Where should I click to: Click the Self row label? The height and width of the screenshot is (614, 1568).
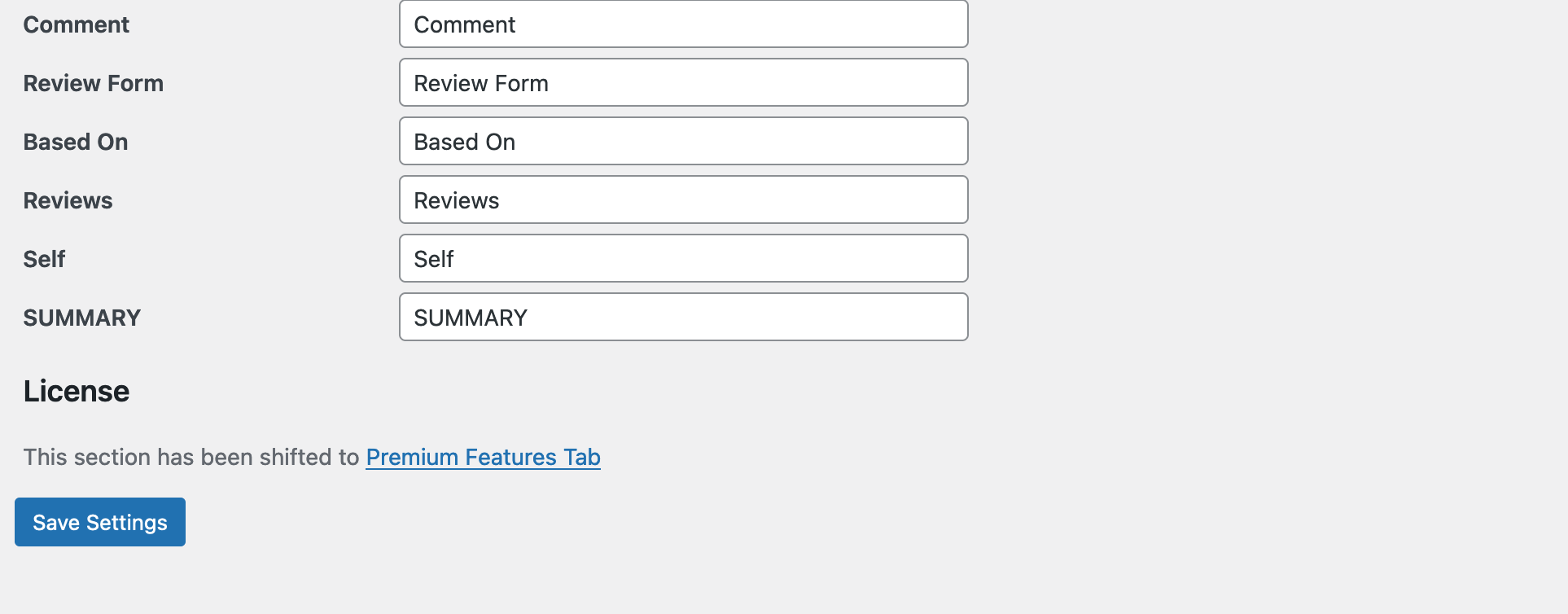click(44, 259)
